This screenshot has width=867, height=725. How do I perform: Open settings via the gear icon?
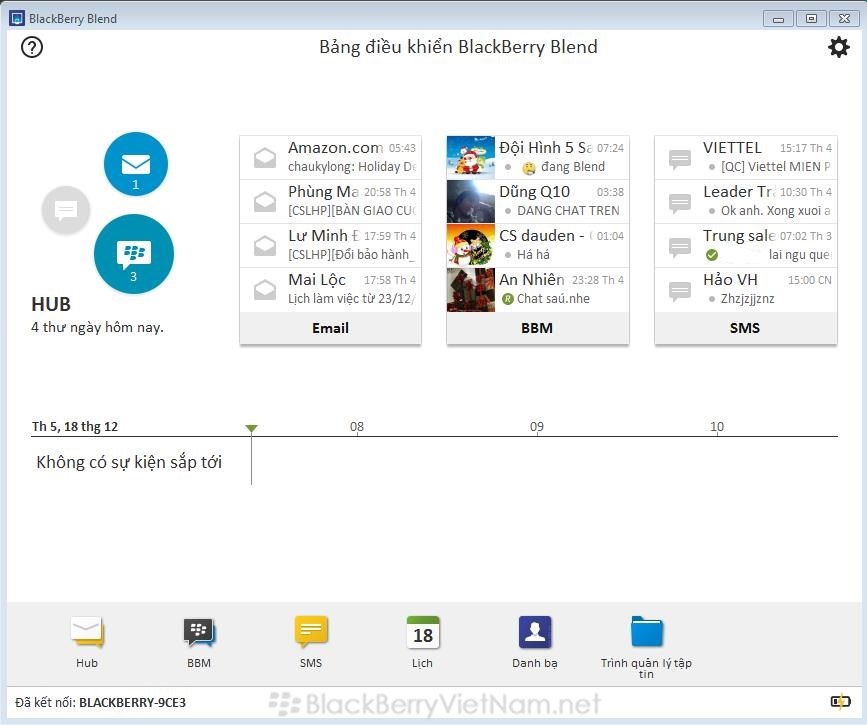coord(838,47)
